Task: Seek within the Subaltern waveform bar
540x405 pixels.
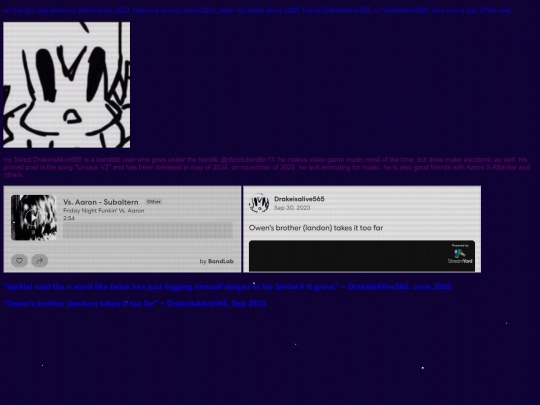Action: tap(148, 230)
